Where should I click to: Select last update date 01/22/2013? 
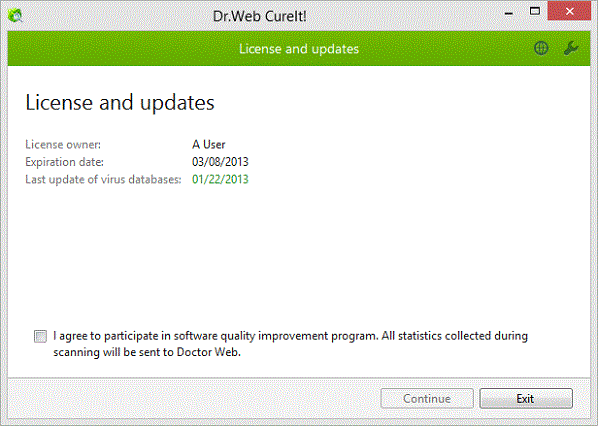220,179
